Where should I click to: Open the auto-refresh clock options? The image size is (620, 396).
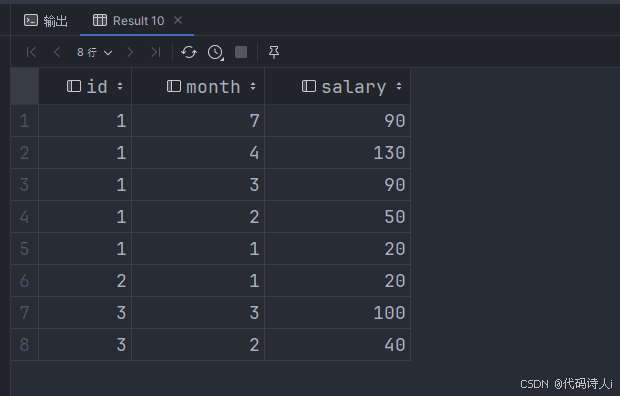tap(215, 52)
